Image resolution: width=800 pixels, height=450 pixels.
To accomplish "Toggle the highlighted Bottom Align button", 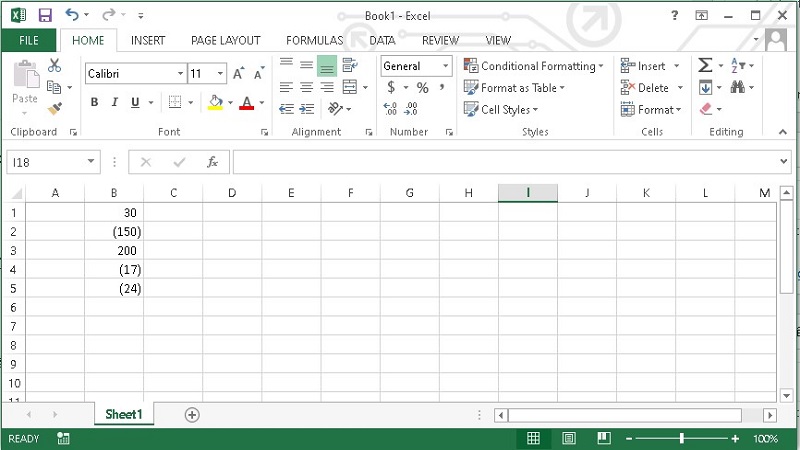I will 327,66.
